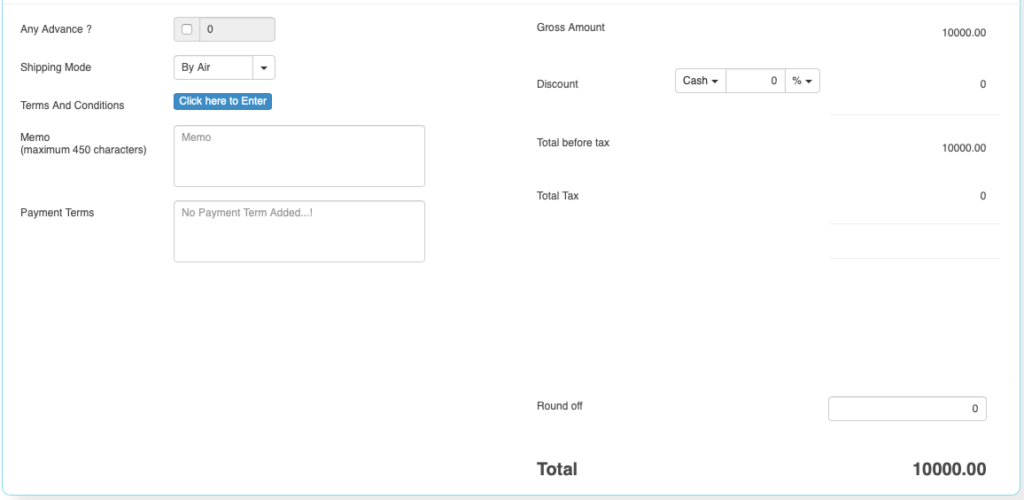Focus the Memo text area
This screenshot has height=500, width=1024.
pos(299,156)
